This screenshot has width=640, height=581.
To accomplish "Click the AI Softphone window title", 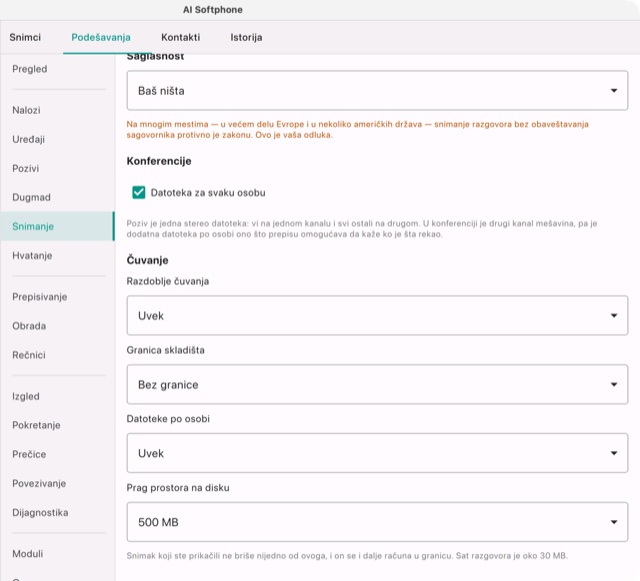I will click(213, 10).
